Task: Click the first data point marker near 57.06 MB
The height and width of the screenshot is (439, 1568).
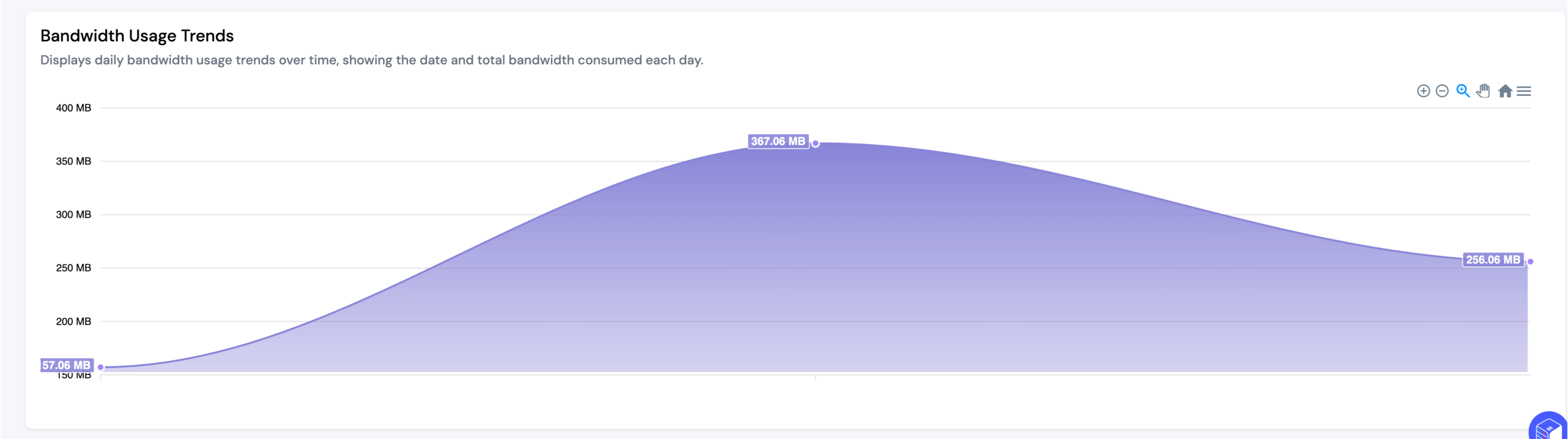Action: [101, 367]
